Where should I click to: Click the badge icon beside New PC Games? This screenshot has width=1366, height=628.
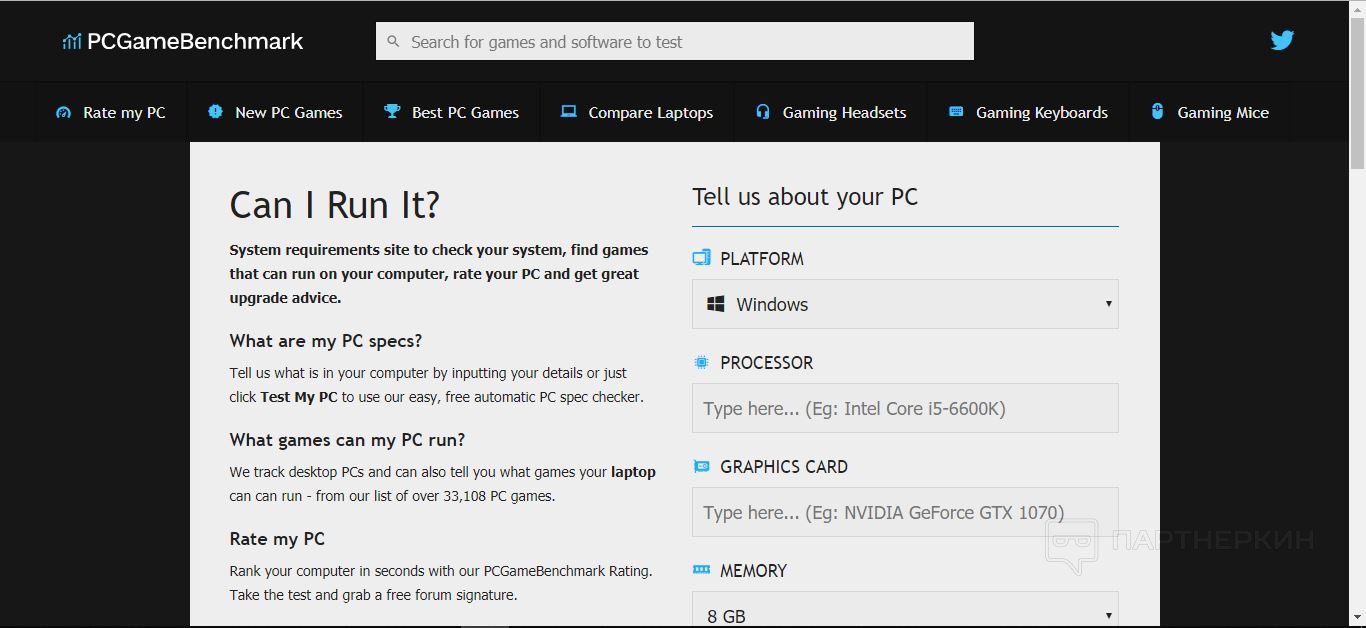(x=215, y=112)
